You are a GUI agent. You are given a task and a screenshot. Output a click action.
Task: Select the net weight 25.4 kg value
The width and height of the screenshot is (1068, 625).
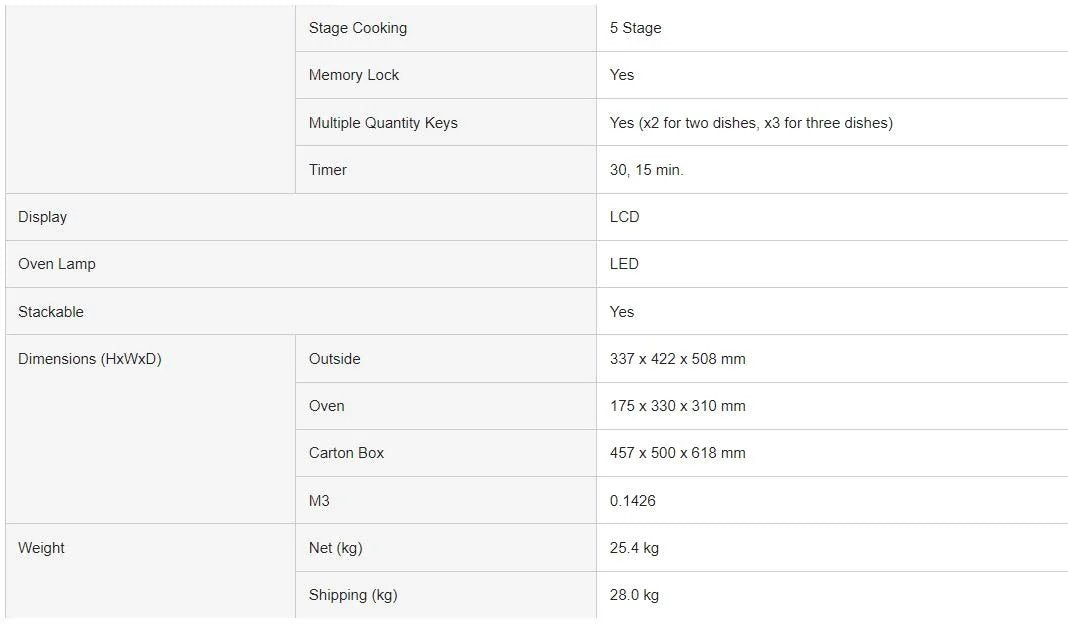click(634, 548)
